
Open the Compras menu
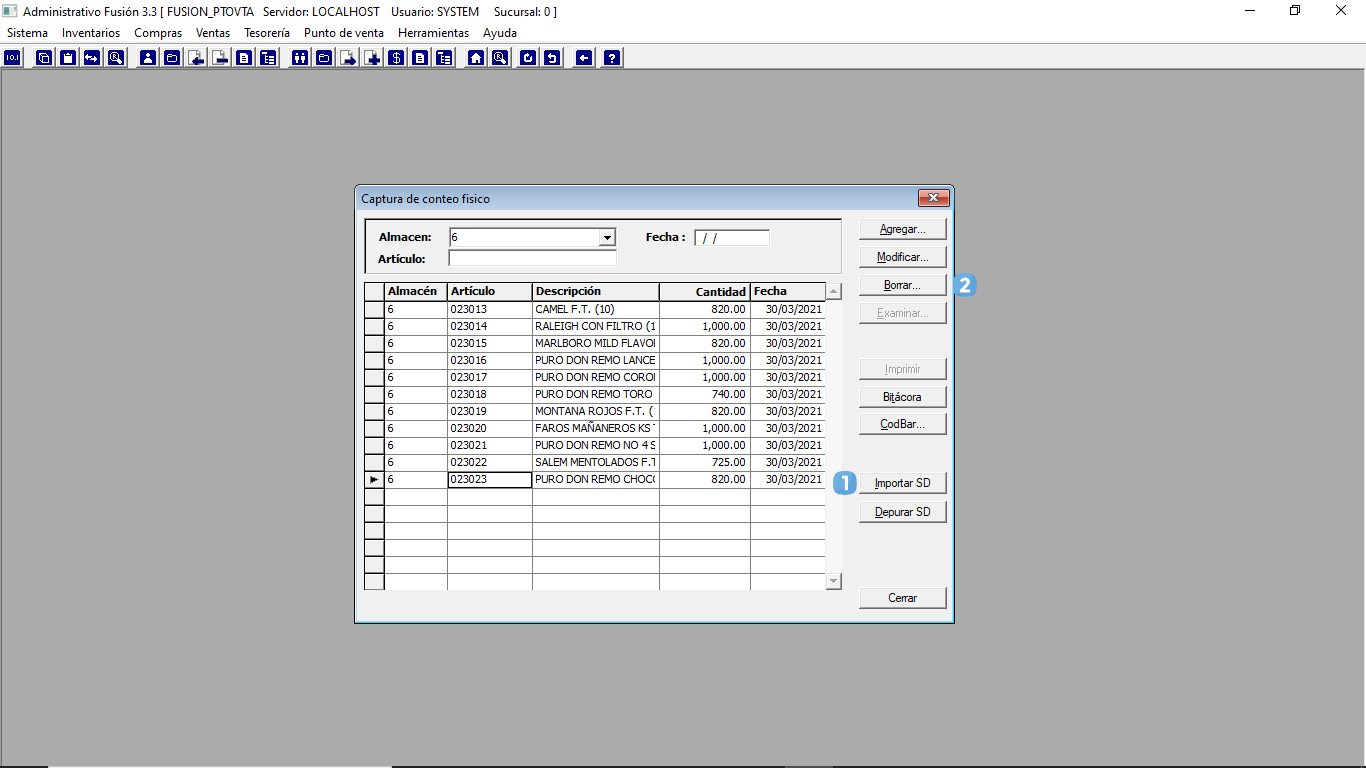click(158, 33)
